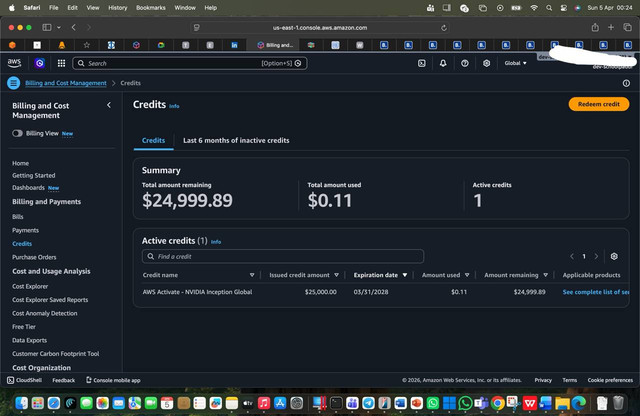Open the Bookmarks menu
The height and width of the screenshot is (416, 640).
tap(151, 8)
